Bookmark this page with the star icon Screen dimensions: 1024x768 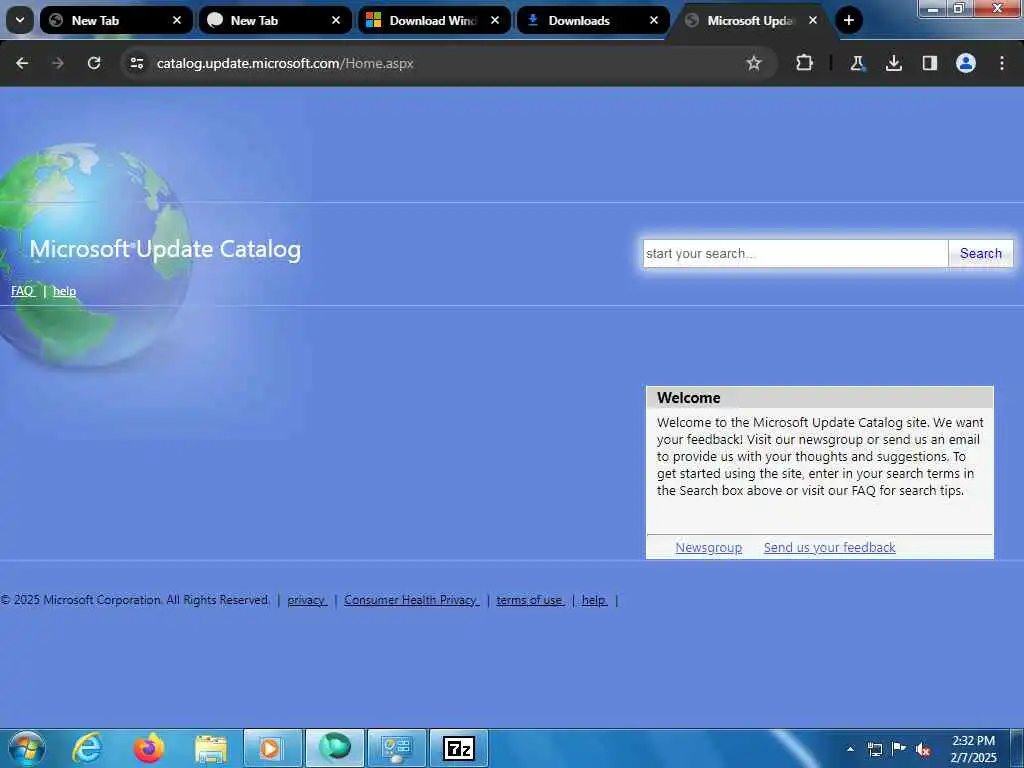click(754, 63)
